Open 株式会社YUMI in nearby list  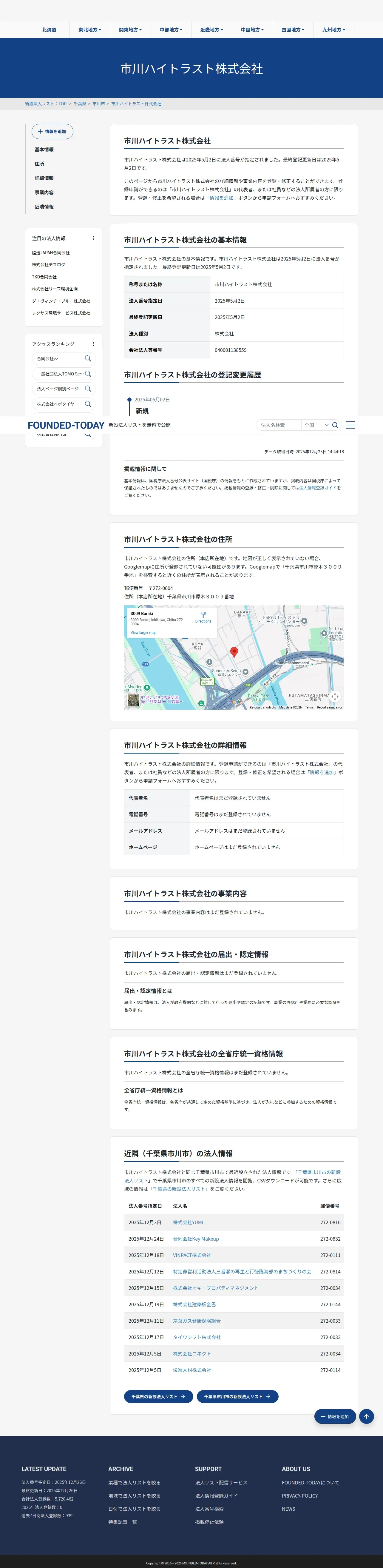click(x=188, y=1222)
